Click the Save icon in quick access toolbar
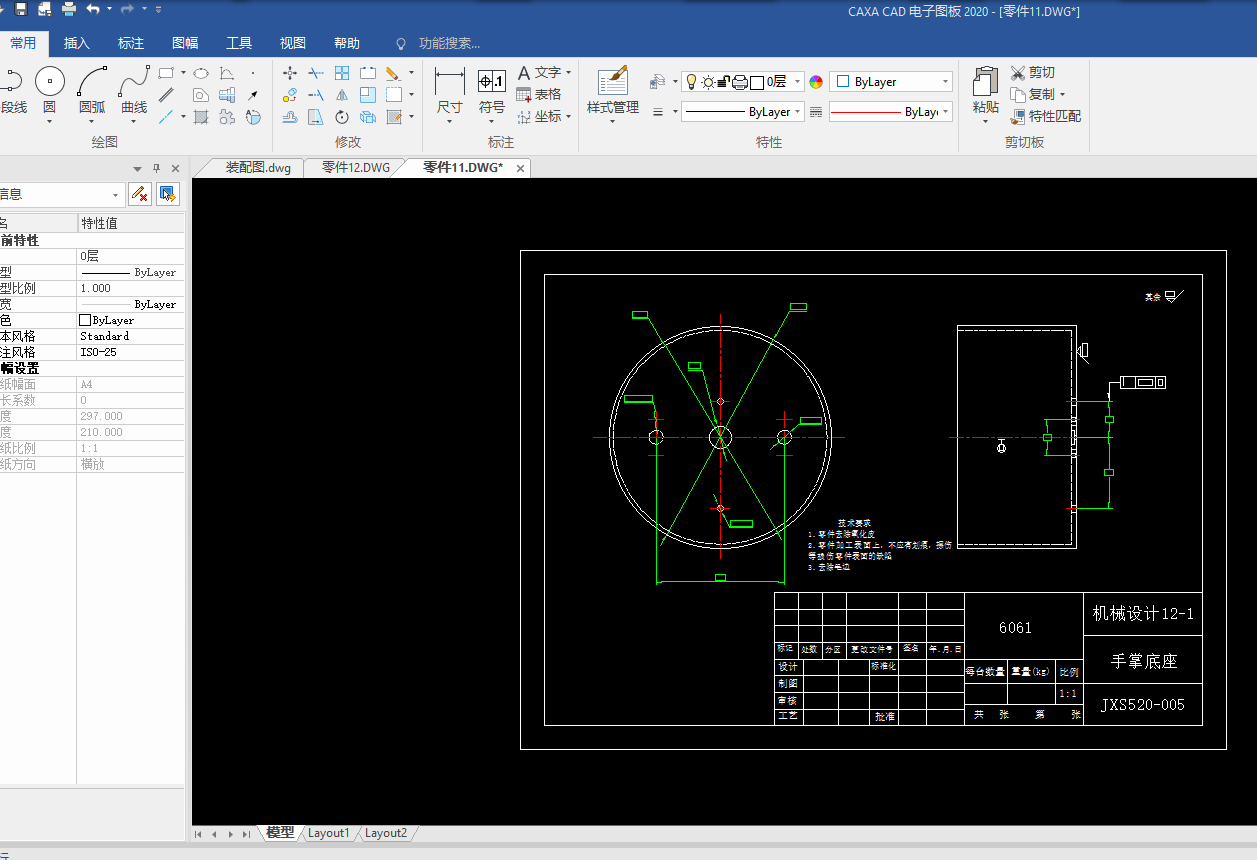1257x860 pixels. (x=19, y=9)
